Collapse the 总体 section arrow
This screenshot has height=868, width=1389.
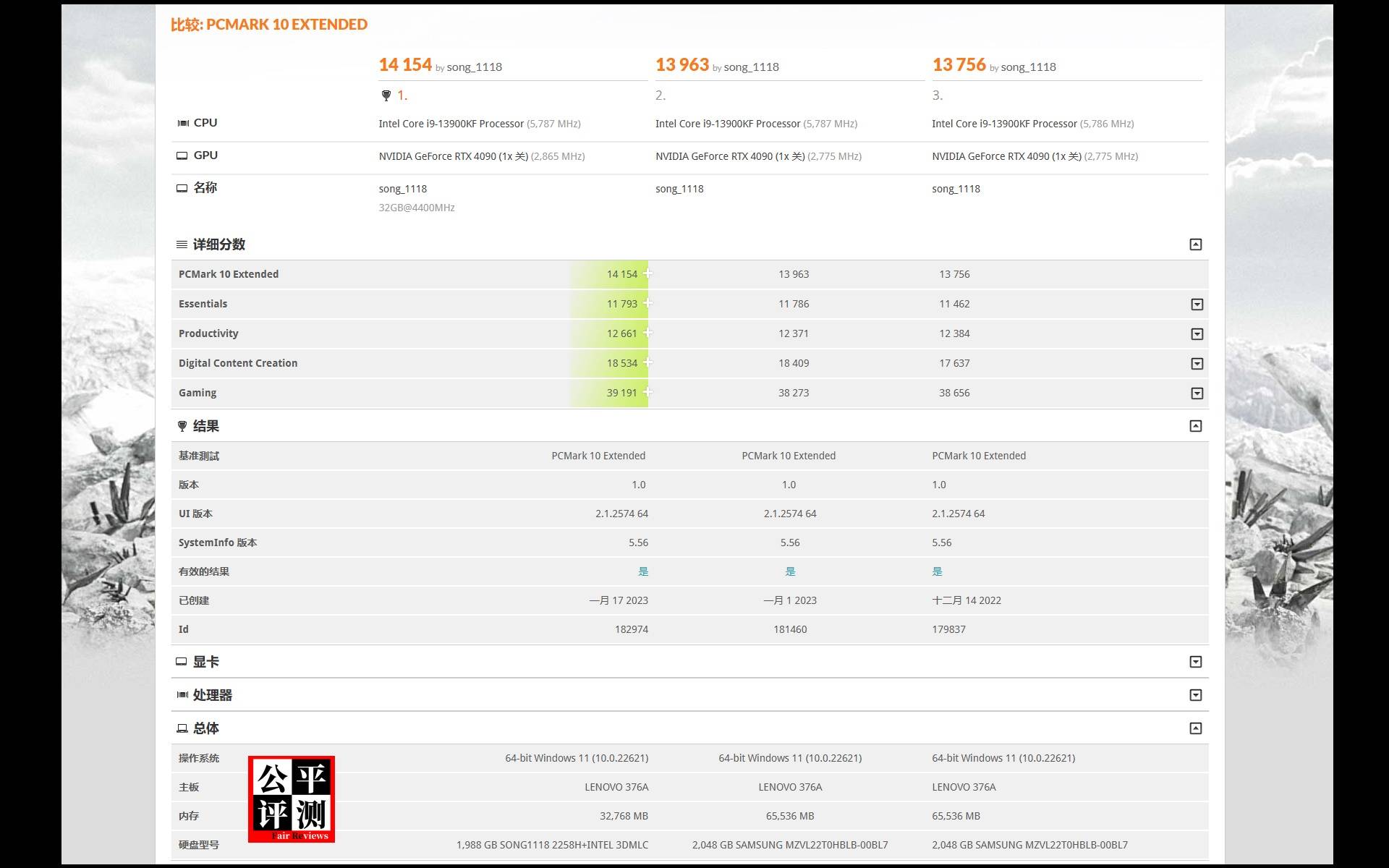tap(1195, 728)
